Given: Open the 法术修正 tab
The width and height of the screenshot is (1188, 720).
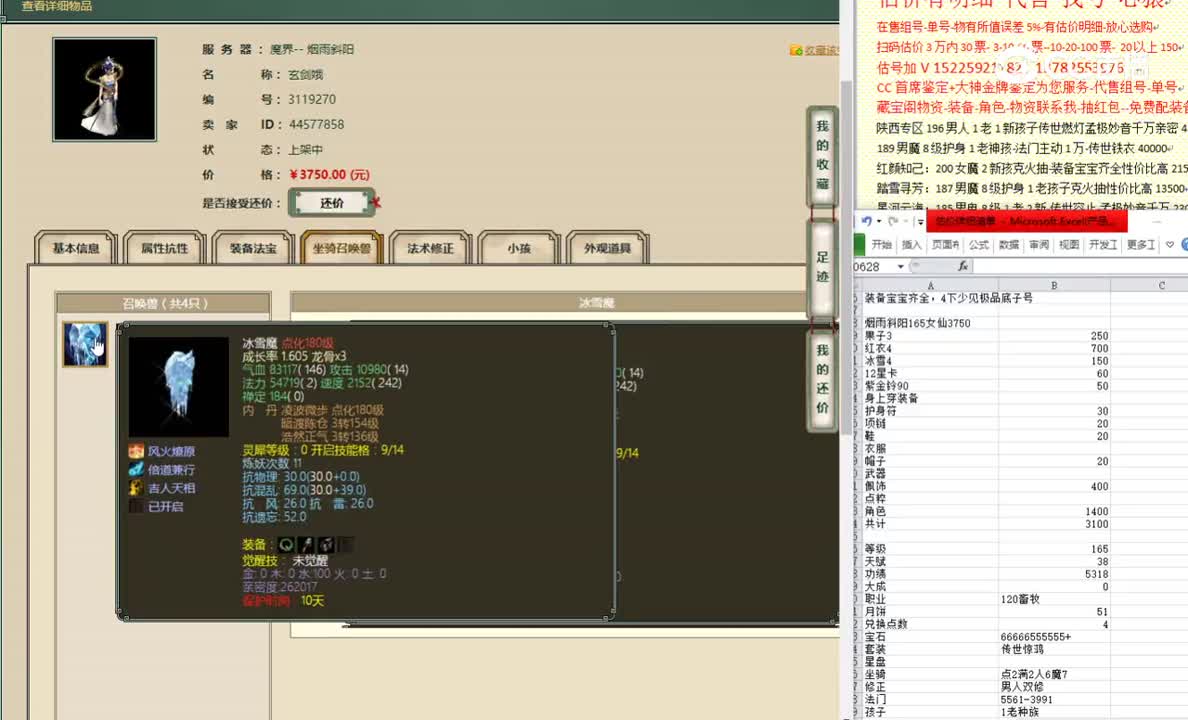Looking at the screenshot, I should 430,248.
